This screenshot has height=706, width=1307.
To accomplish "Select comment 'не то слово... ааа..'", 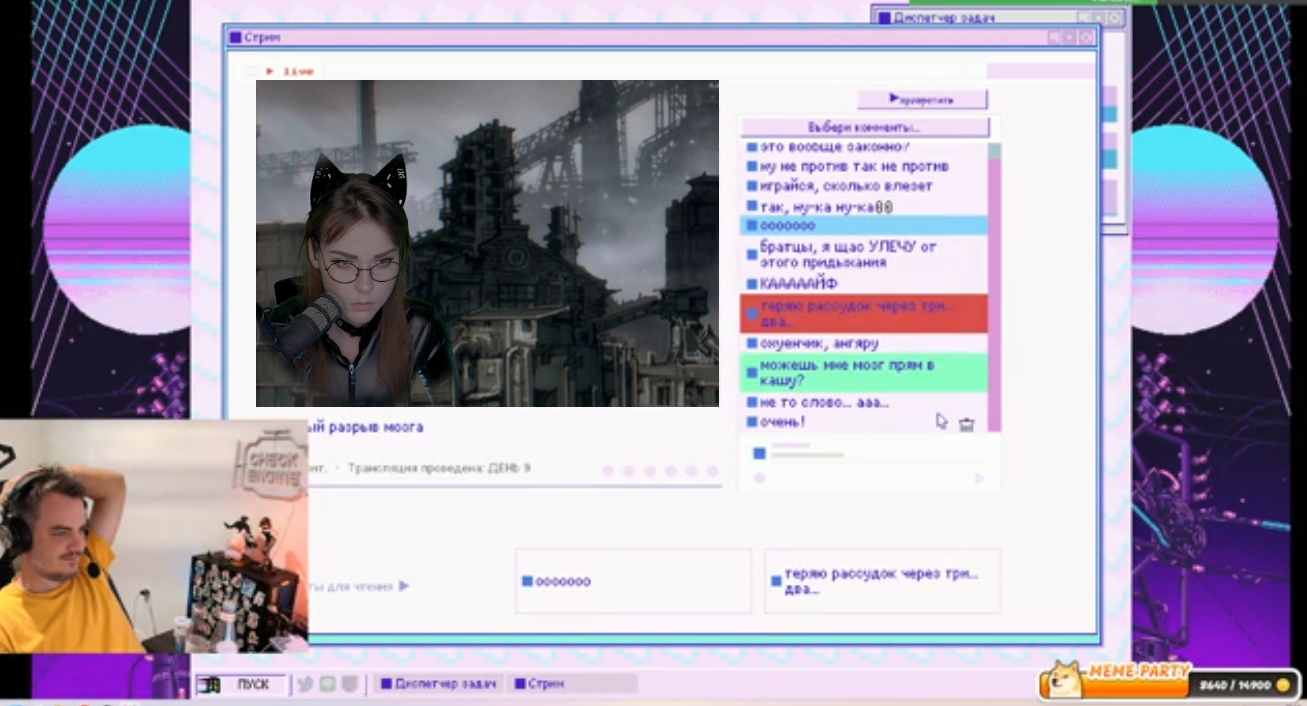I will [864, 402].
